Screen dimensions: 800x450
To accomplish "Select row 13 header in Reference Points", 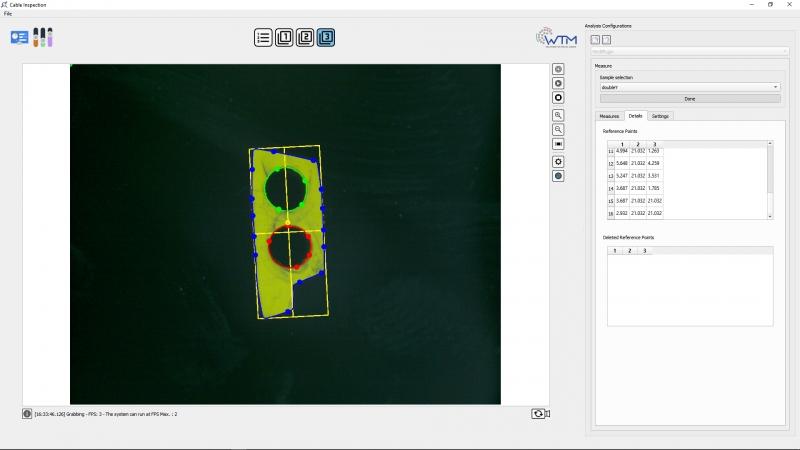I will click(x=611, y=176).
